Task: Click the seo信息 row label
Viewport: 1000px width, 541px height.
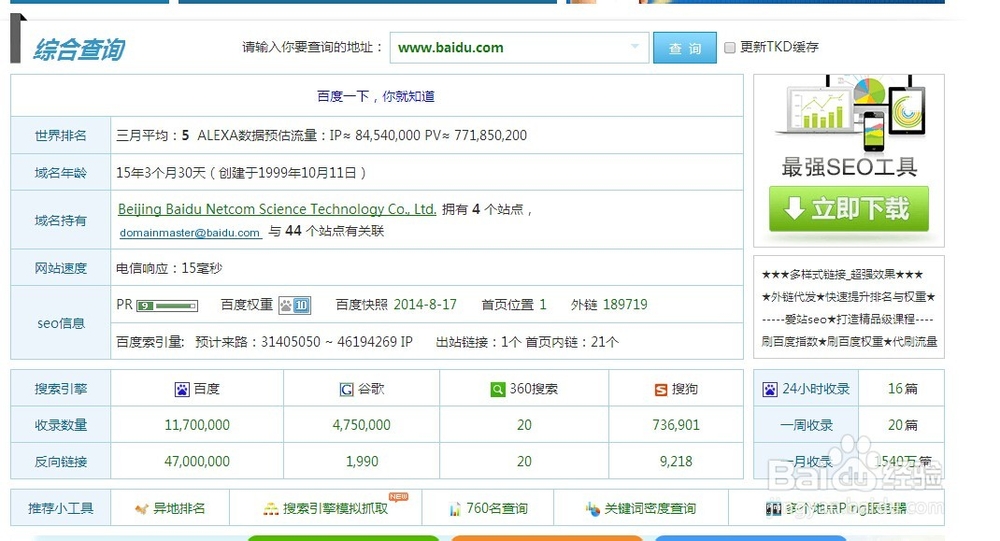Action: click(61, 323)
